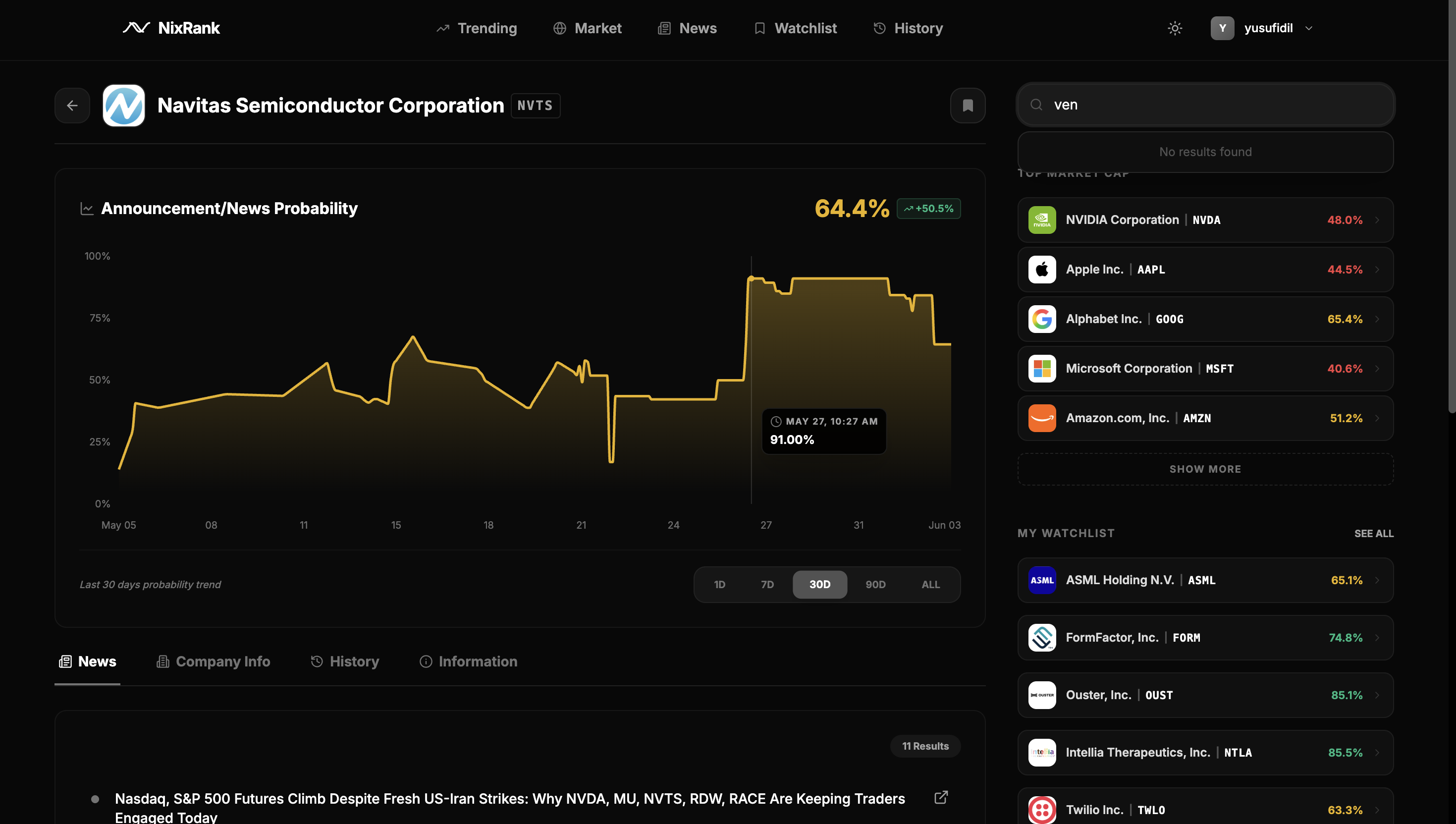Screen dimensions: 1456x824
Task: Click the Intellia Therapeutics logo icon
Action: [1042, 753]
